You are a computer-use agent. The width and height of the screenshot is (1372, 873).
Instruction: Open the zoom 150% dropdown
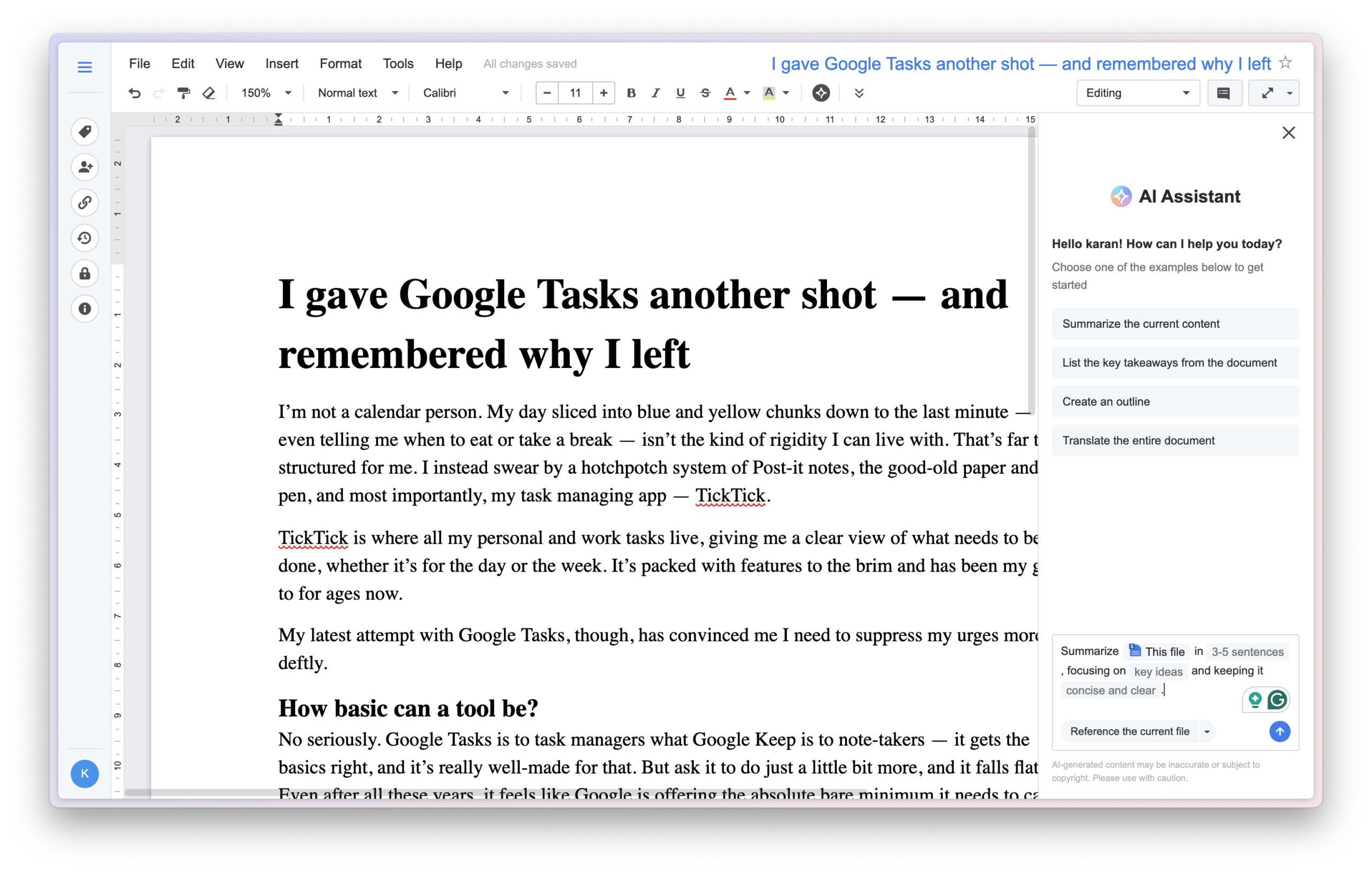click(265, 93)
